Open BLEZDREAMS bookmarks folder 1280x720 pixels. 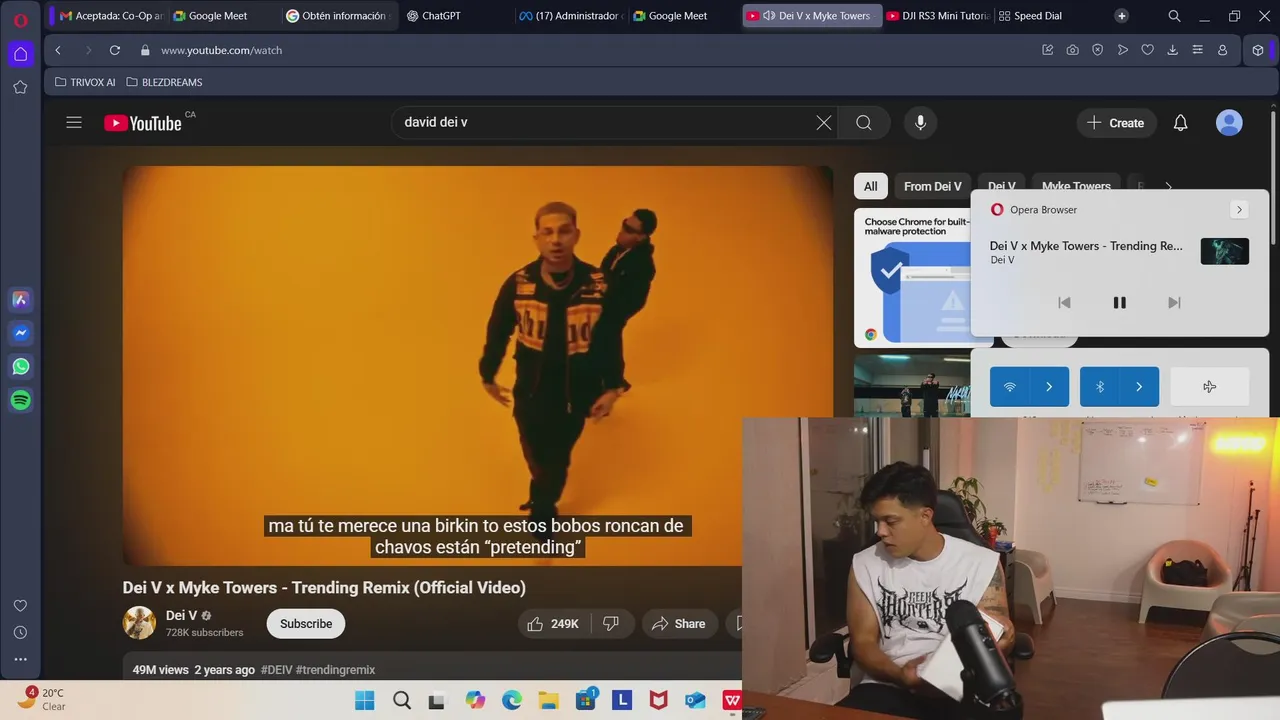coord(164,82)
